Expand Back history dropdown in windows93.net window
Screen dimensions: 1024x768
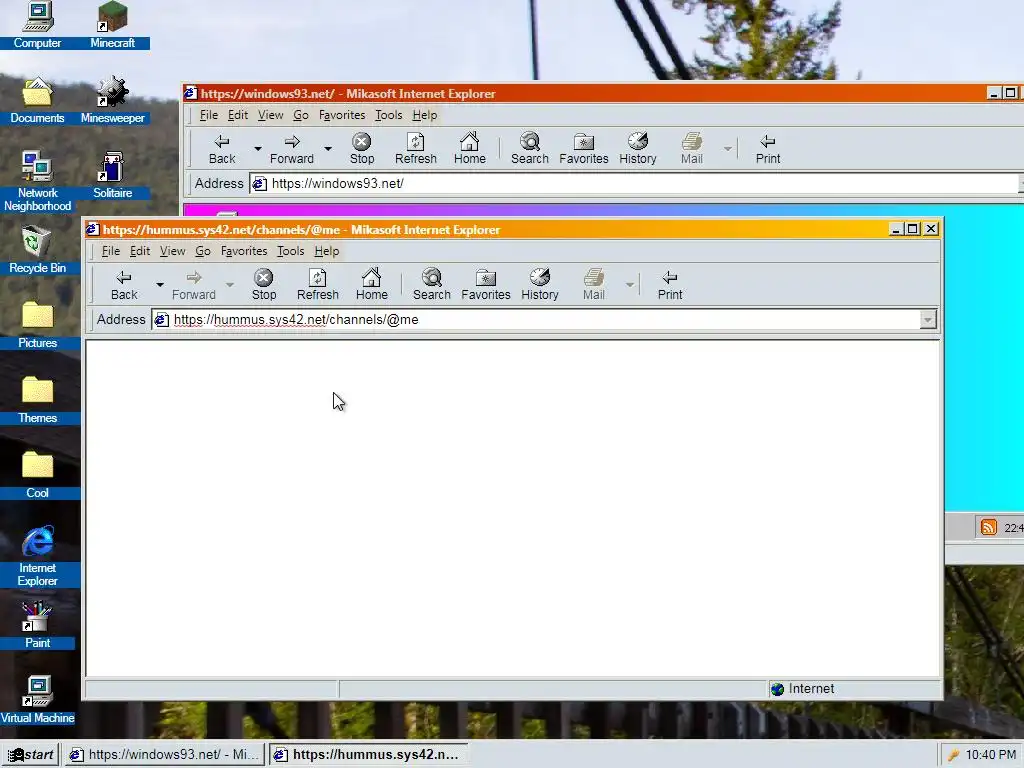(258, 149)
